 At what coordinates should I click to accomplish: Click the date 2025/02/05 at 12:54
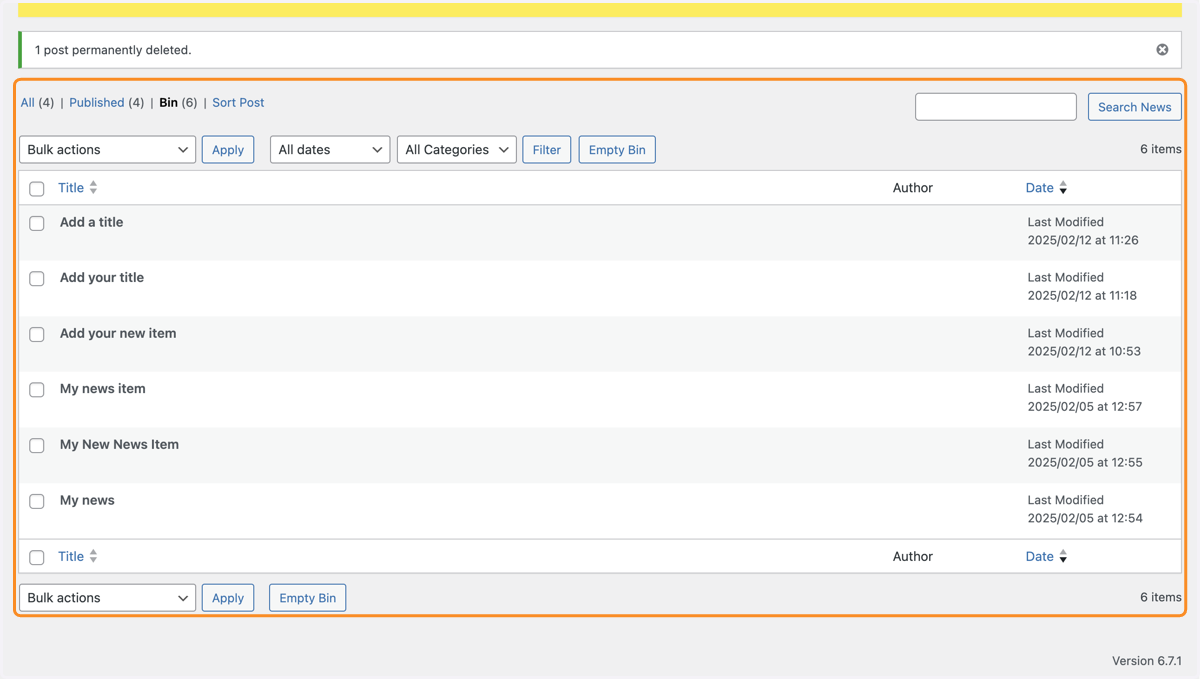pos(1085,518)
